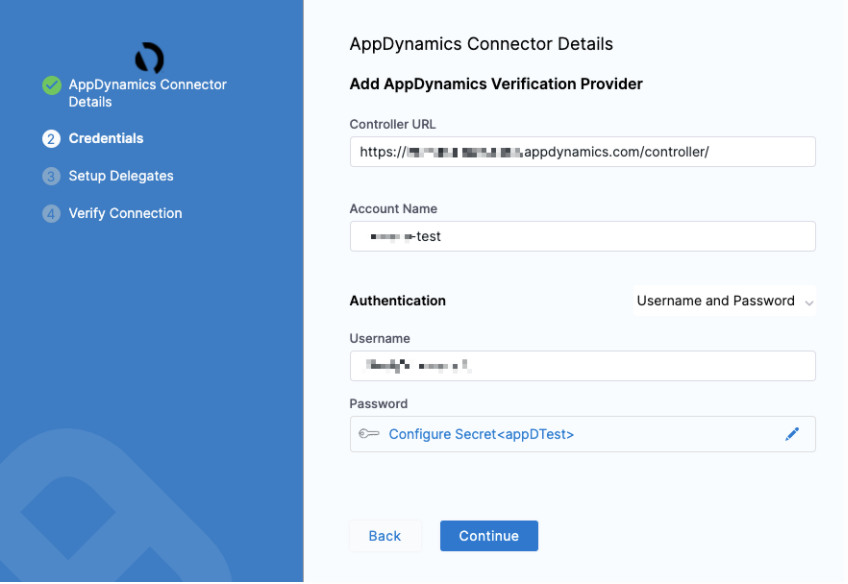Click the key icon in Password field
848x584 pixels.
click(369, 434)
